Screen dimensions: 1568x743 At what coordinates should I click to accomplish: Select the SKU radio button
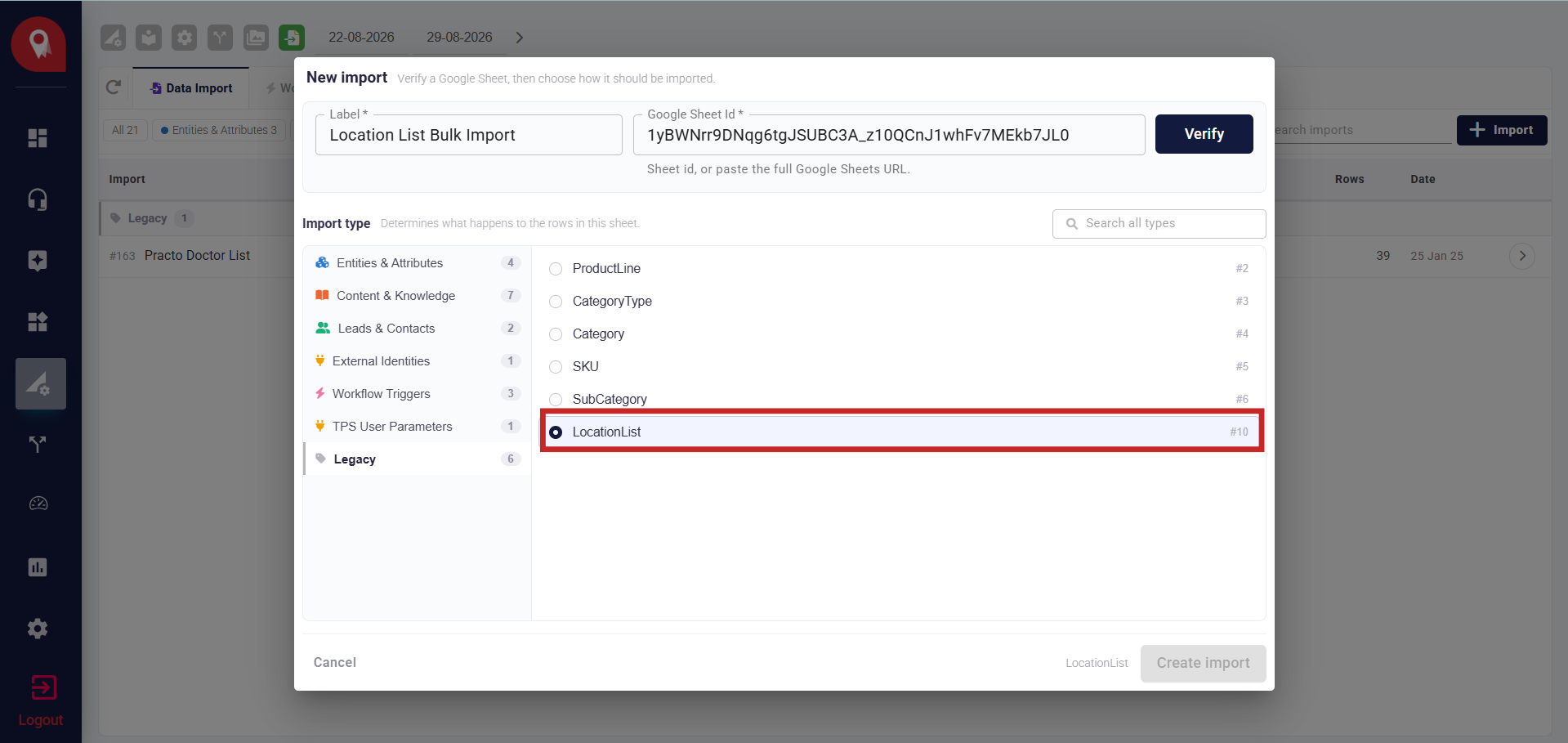(x=556, y=367)
